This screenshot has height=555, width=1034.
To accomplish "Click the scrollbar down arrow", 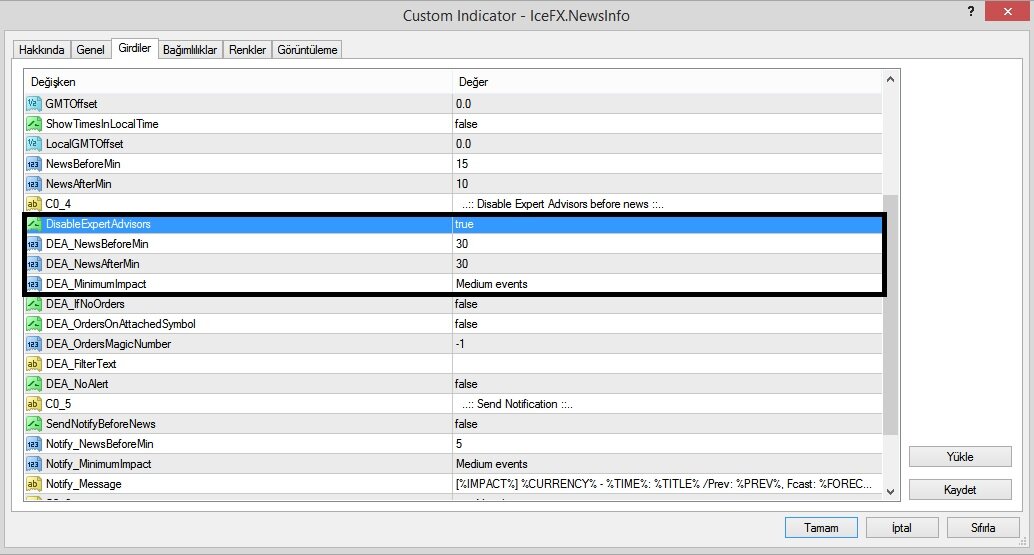I will [890, 492].
